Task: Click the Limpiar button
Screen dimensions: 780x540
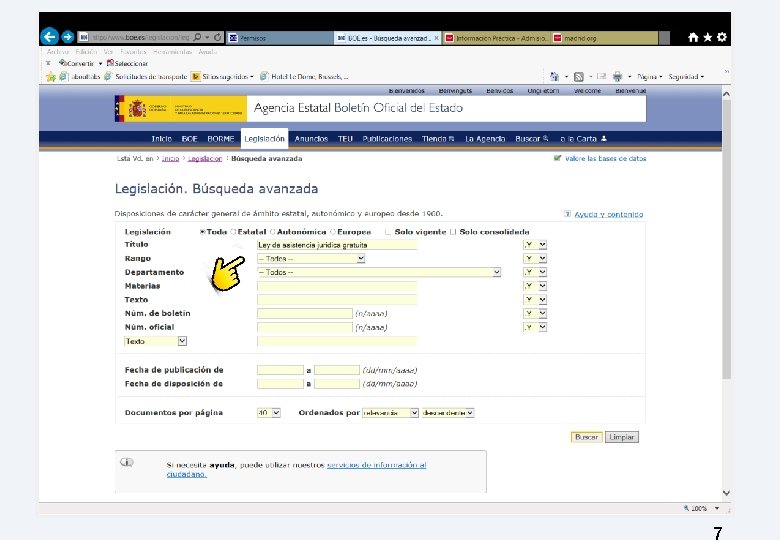Action: tap(622, 437)
